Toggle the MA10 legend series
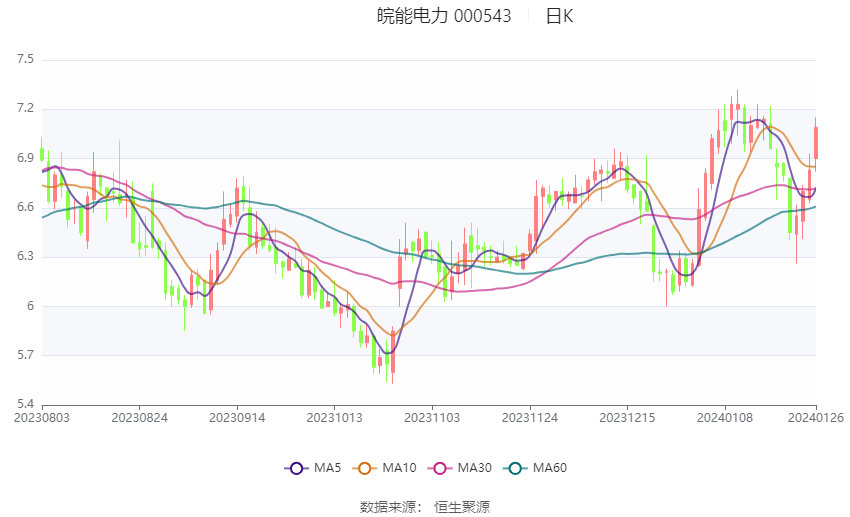The height and width of the screenshot is (517, 850). coord(384,468)
